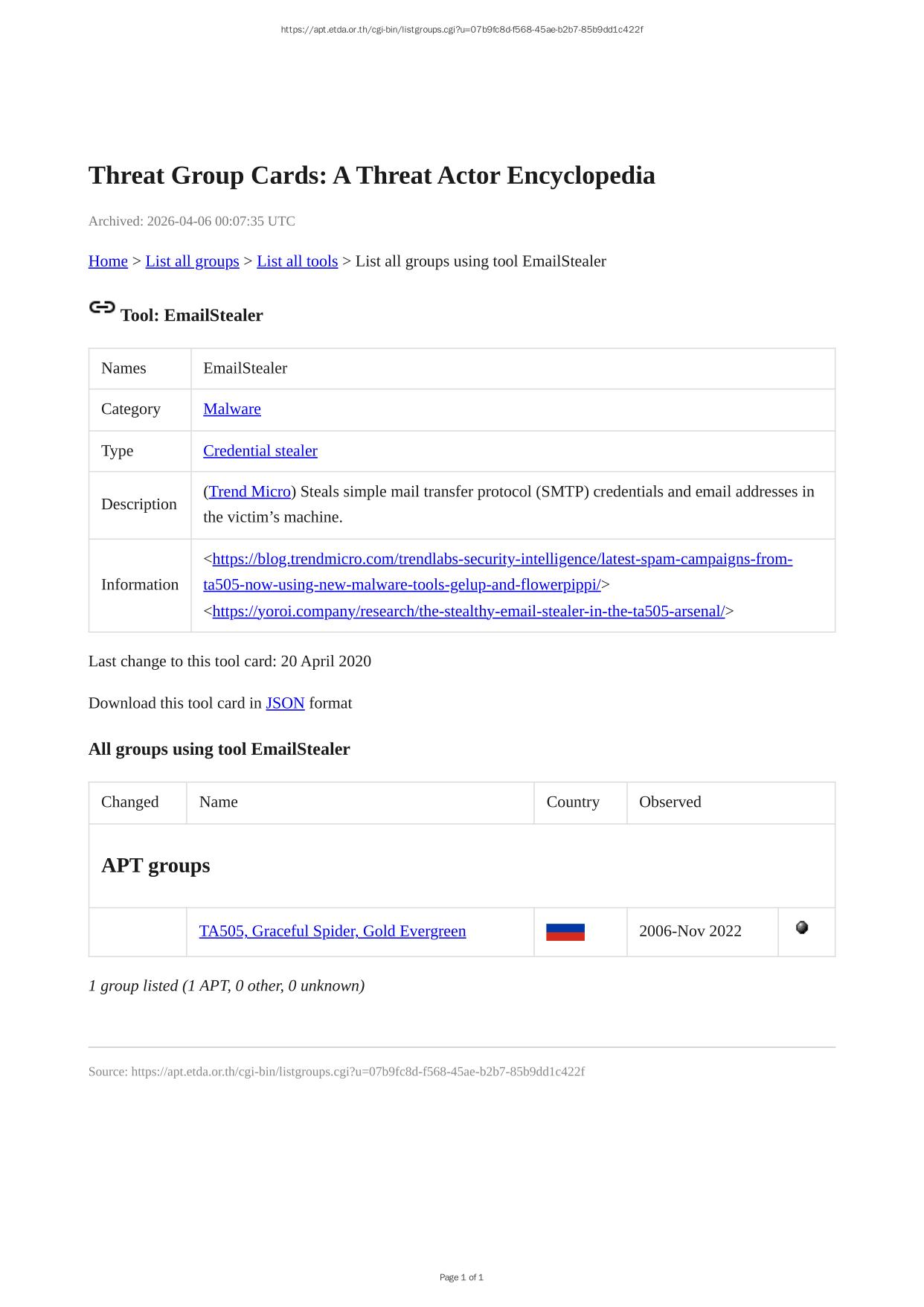Open the List all groups breadcrumb
This screenshot has height=1307, width=924.
tap(192, 261)
